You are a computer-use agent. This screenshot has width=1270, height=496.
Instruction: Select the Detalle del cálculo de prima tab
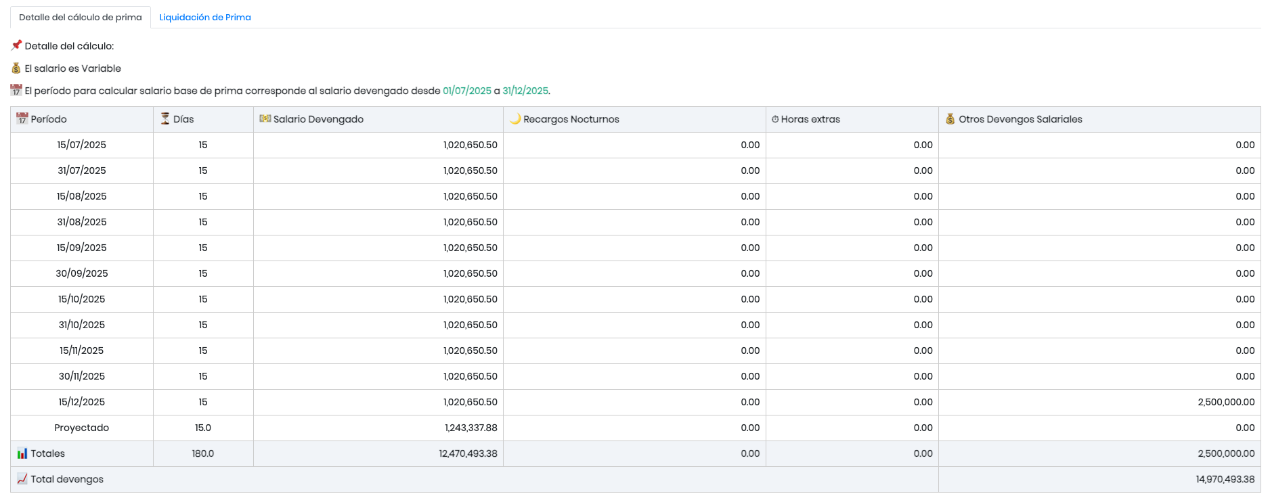[x=80, y=17]
